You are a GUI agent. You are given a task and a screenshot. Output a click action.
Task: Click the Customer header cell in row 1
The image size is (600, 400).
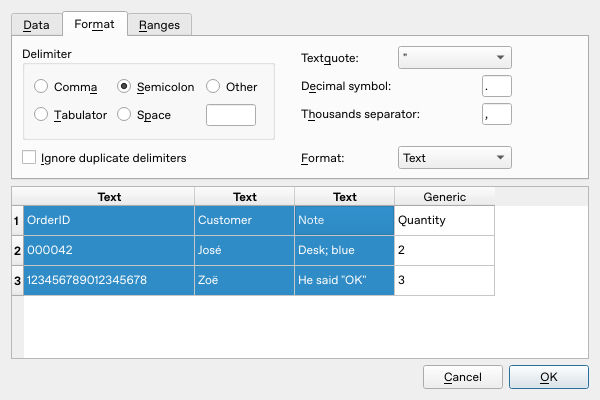coord(245,220)
